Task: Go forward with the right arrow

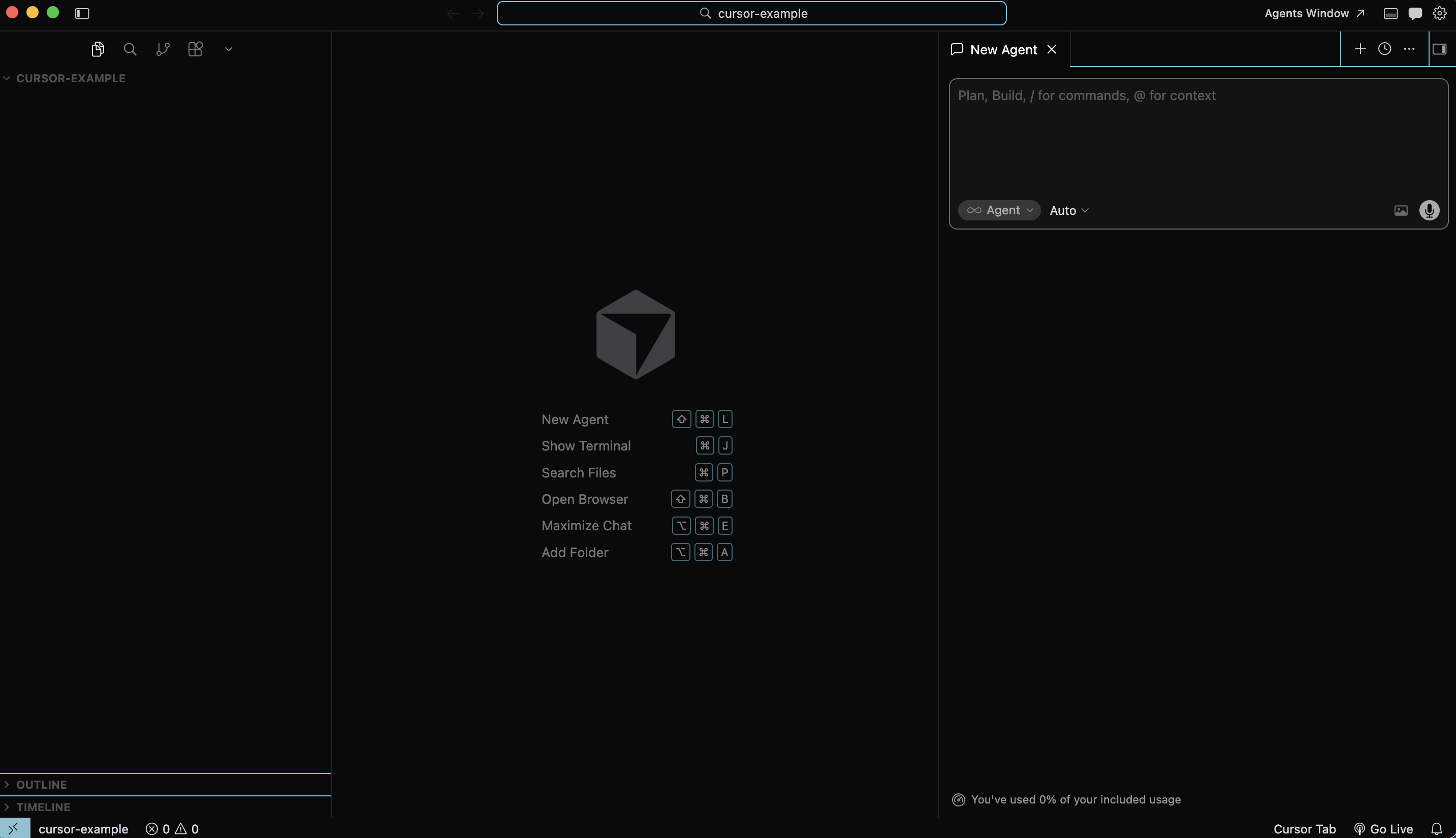Action: (477, 13)
